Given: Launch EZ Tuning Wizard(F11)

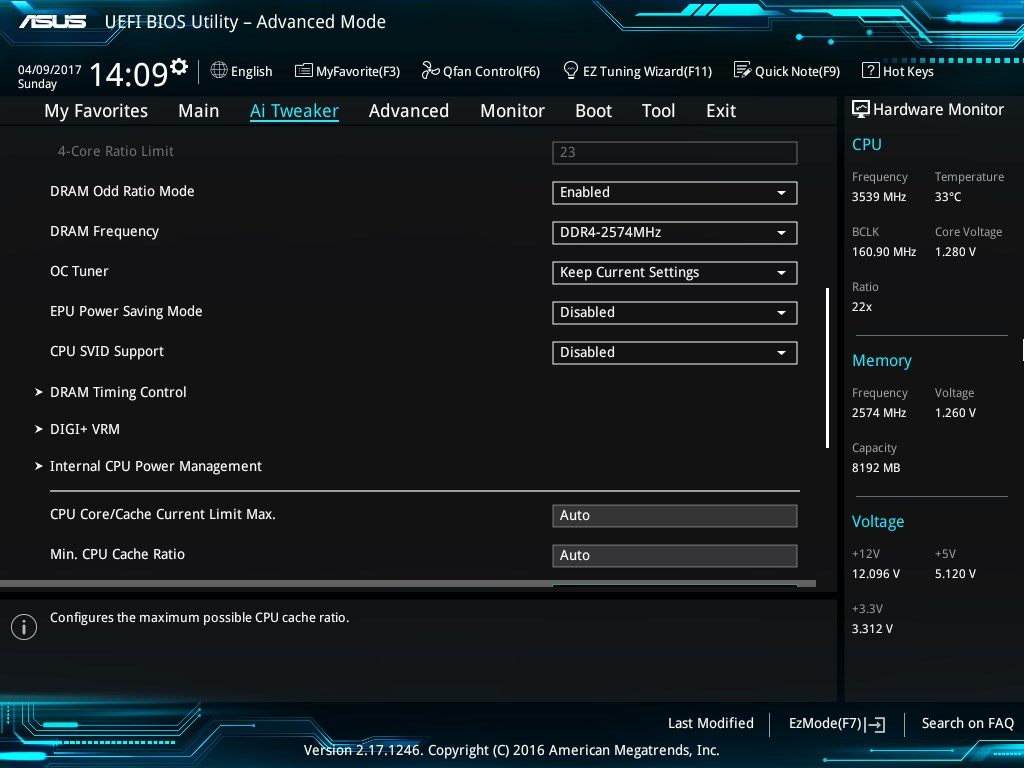Looking at the screenshot, I should (x=637, y=71).
